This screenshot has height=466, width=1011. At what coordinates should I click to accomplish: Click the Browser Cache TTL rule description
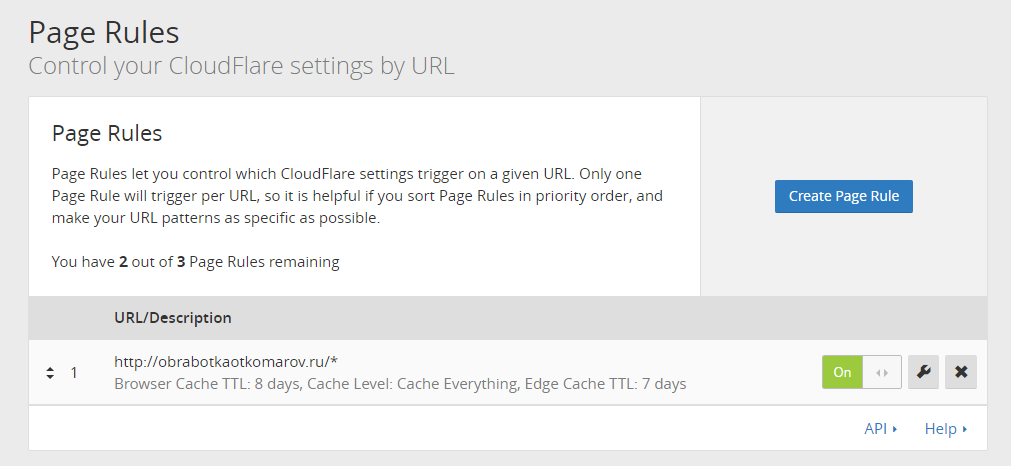pos(400,383)
